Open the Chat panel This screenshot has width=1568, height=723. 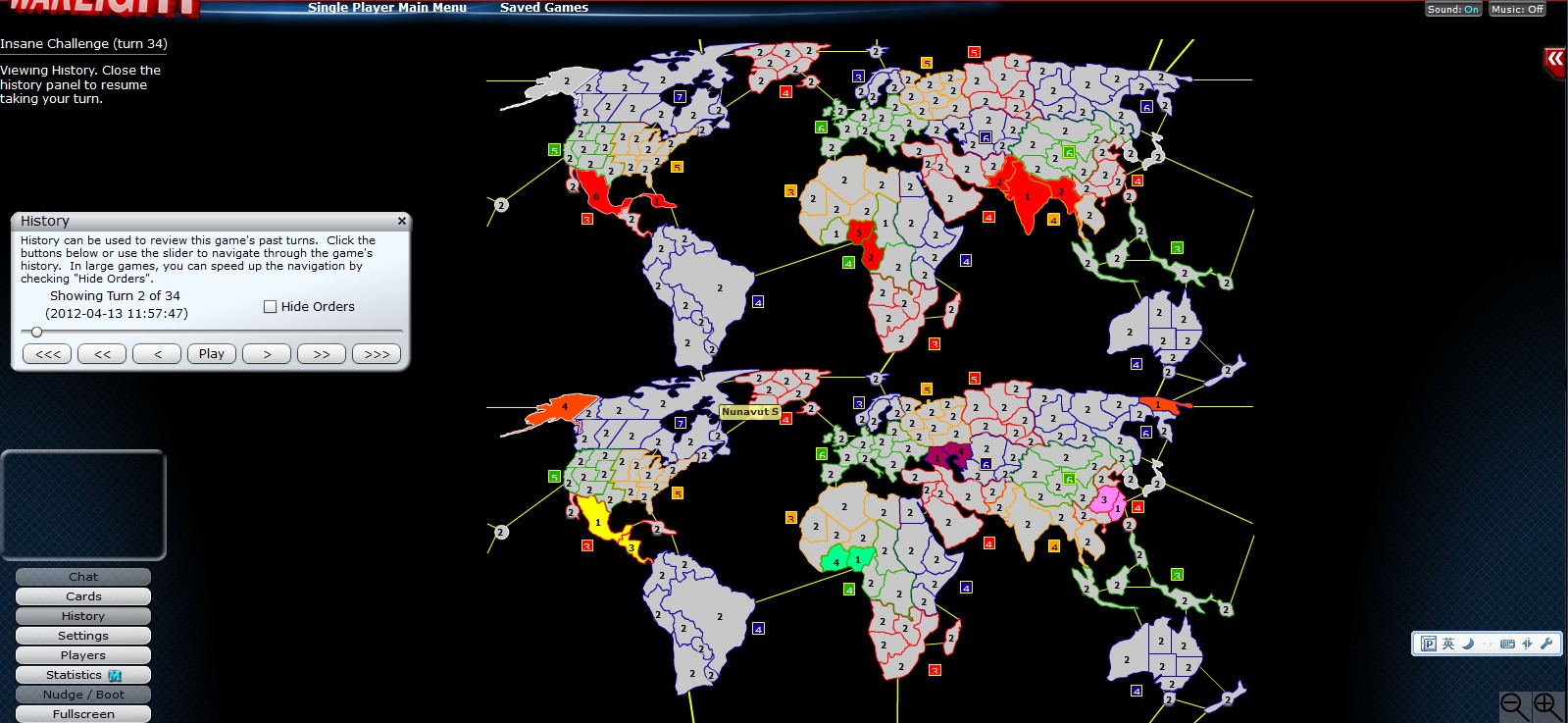[x=83, y=577]
